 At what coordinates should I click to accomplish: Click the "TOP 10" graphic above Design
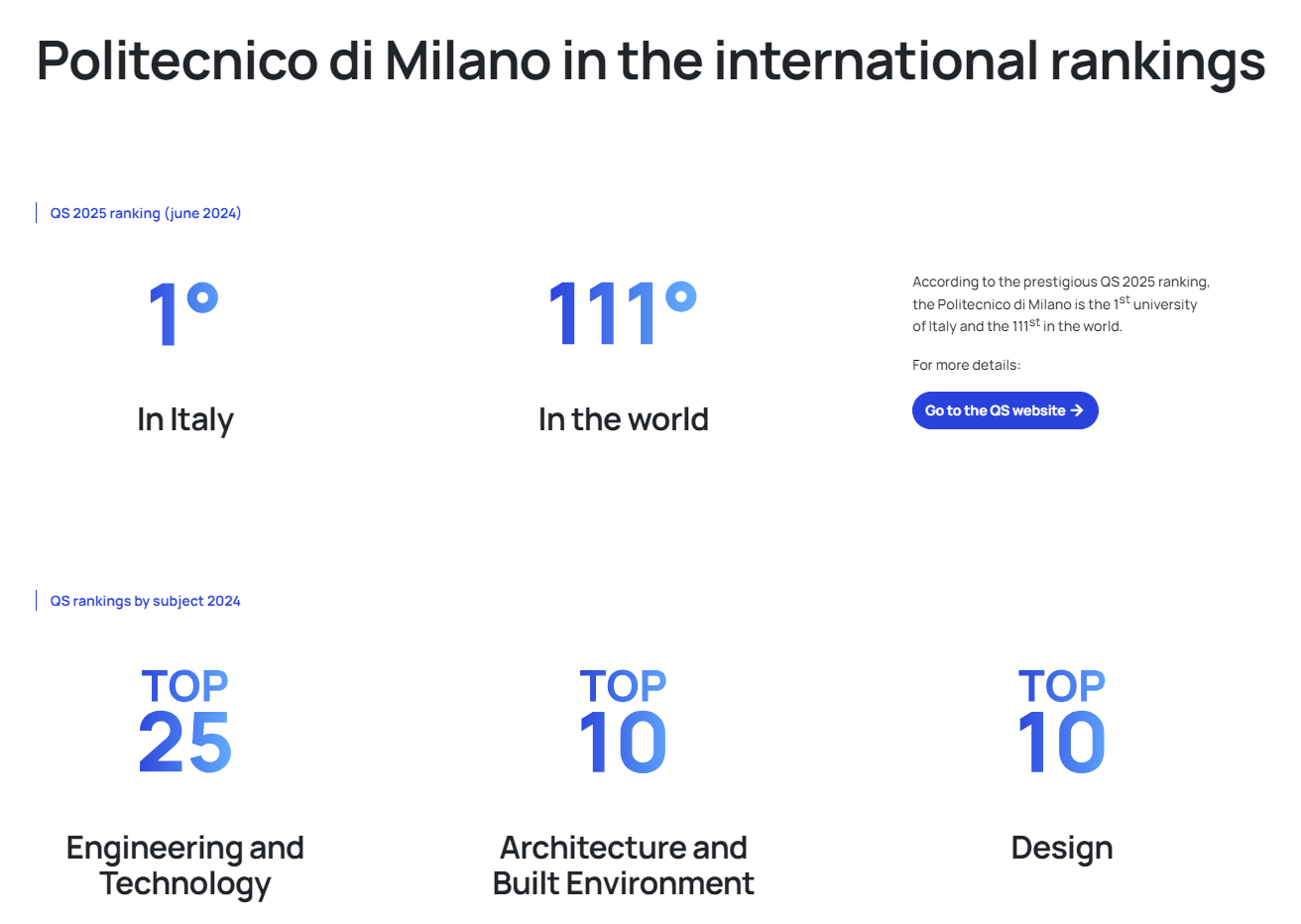coord(1061,721)
